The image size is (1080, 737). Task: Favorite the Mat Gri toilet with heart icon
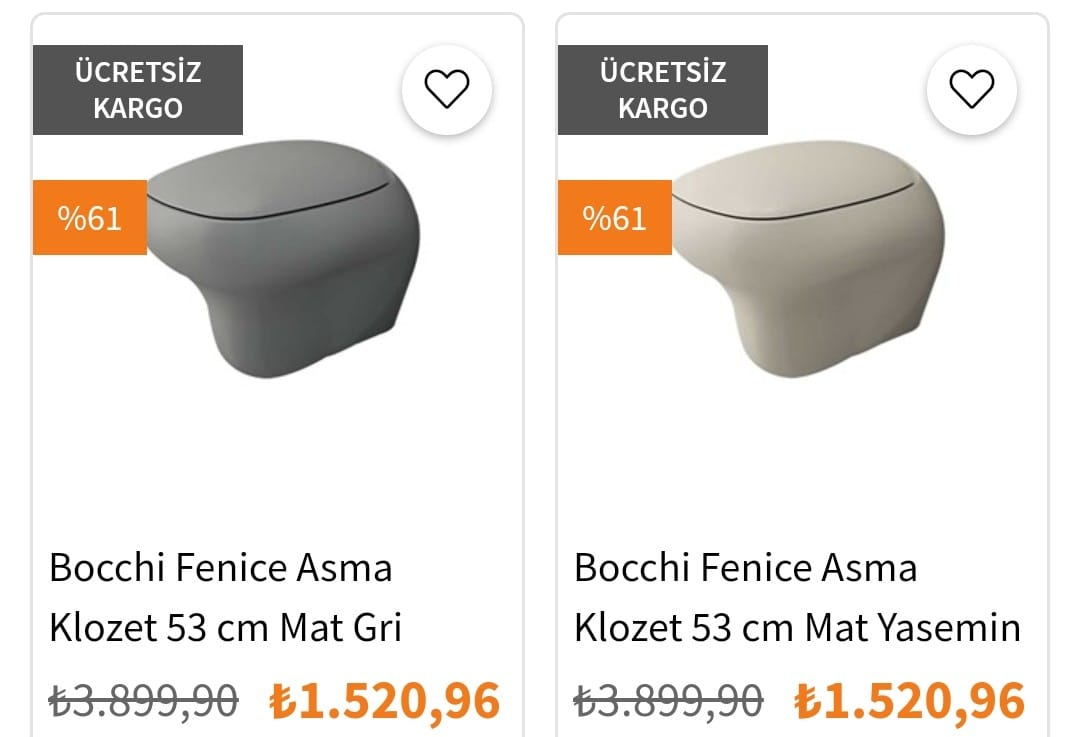(447, 90)
